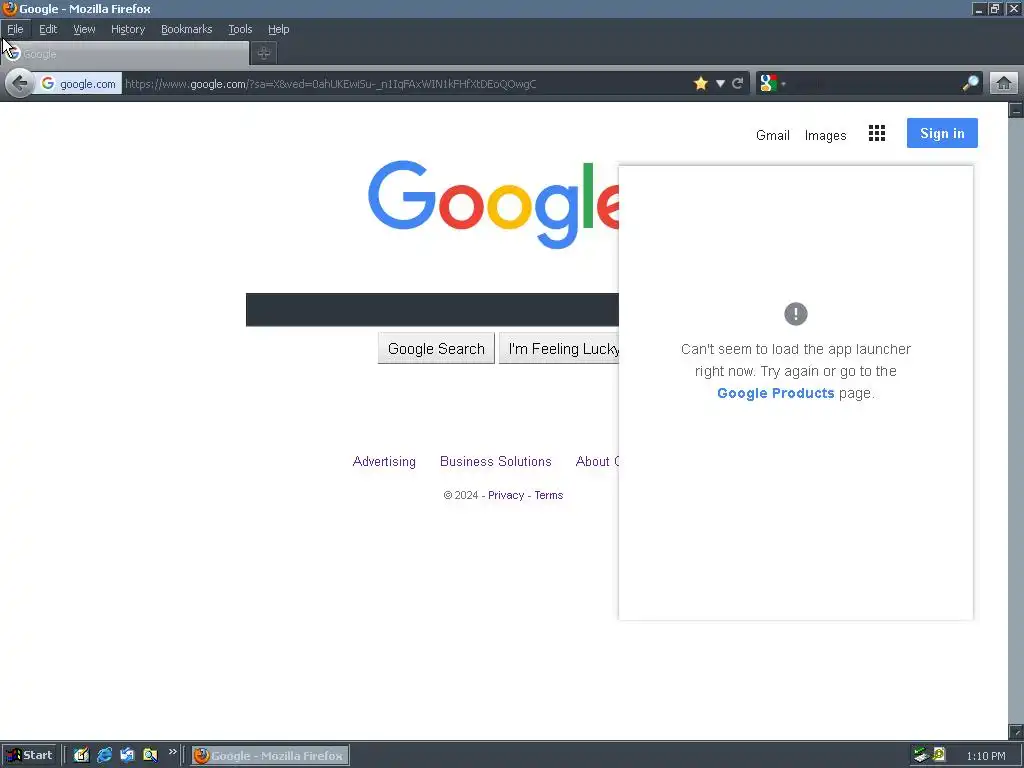Click the blue Sign in button
The width and height of the screenshot is (1024, 768).
tap(942, 133)
